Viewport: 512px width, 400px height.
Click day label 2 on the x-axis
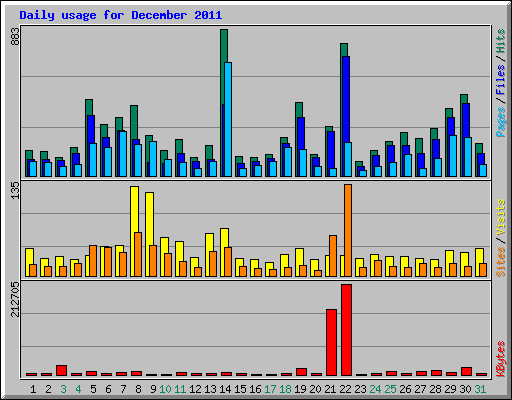[x=48, y=389]
